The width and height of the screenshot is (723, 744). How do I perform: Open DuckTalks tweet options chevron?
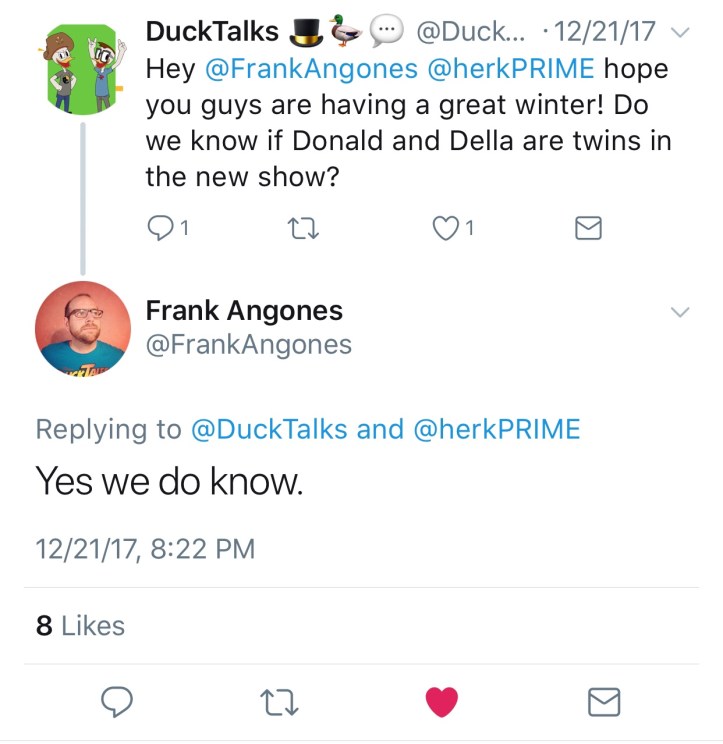[681, 34]
